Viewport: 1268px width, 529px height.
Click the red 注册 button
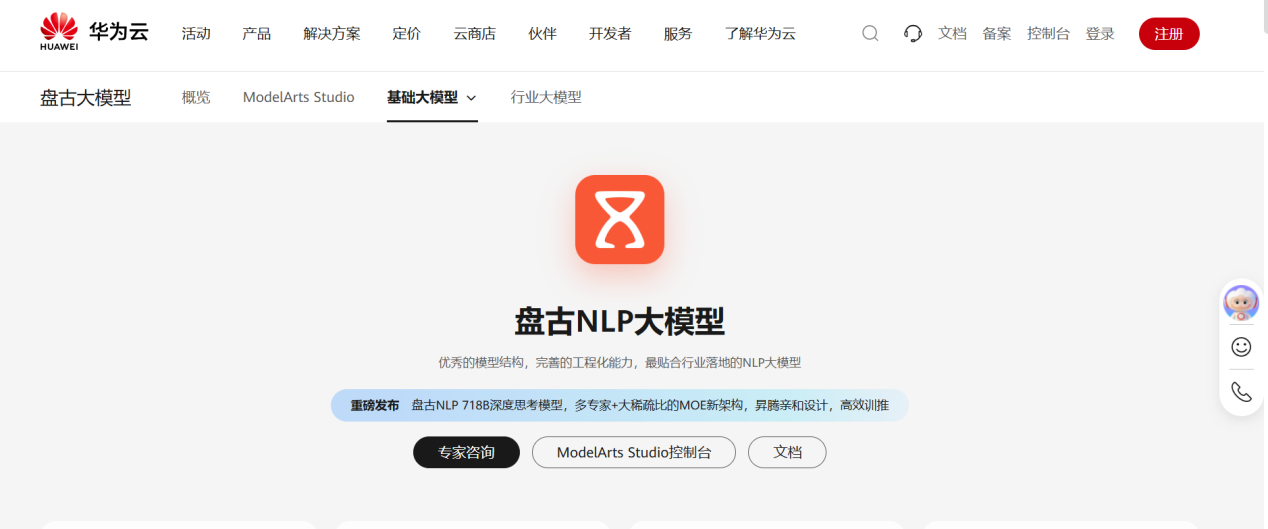[x=1169, y=33]
